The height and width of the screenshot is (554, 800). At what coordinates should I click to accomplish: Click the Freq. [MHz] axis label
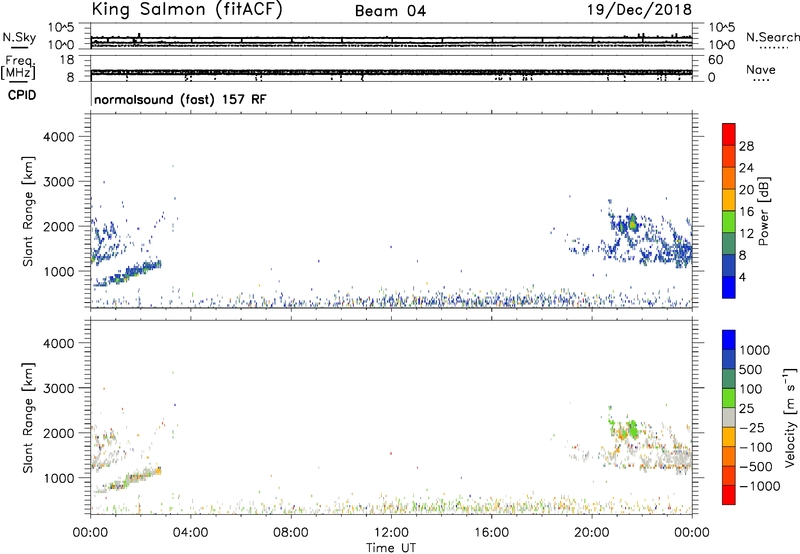click(x=18, y=68)
